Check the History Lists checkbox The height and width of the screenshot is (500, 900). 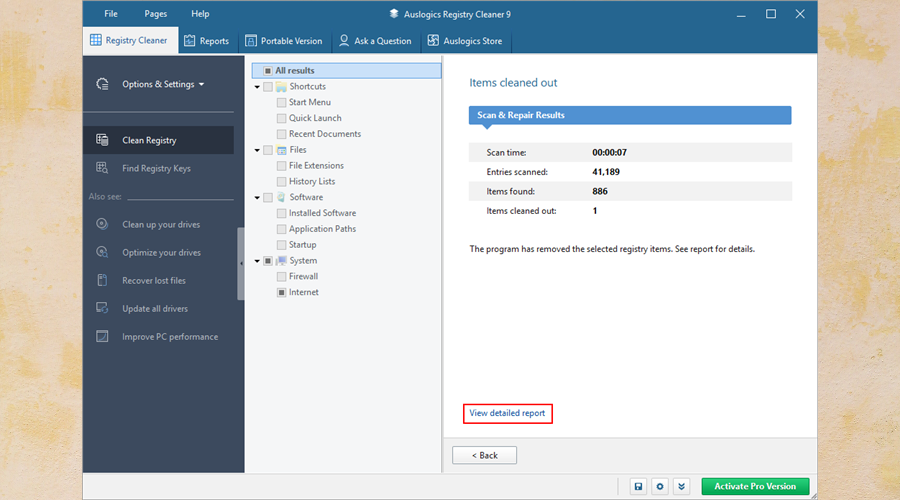(x=281, y=181)
